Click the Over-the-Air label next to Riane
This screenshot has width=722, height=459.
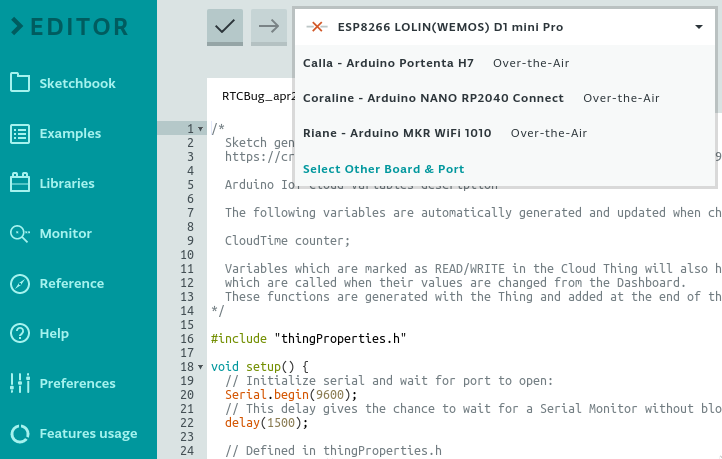click(x=549, y=133)
